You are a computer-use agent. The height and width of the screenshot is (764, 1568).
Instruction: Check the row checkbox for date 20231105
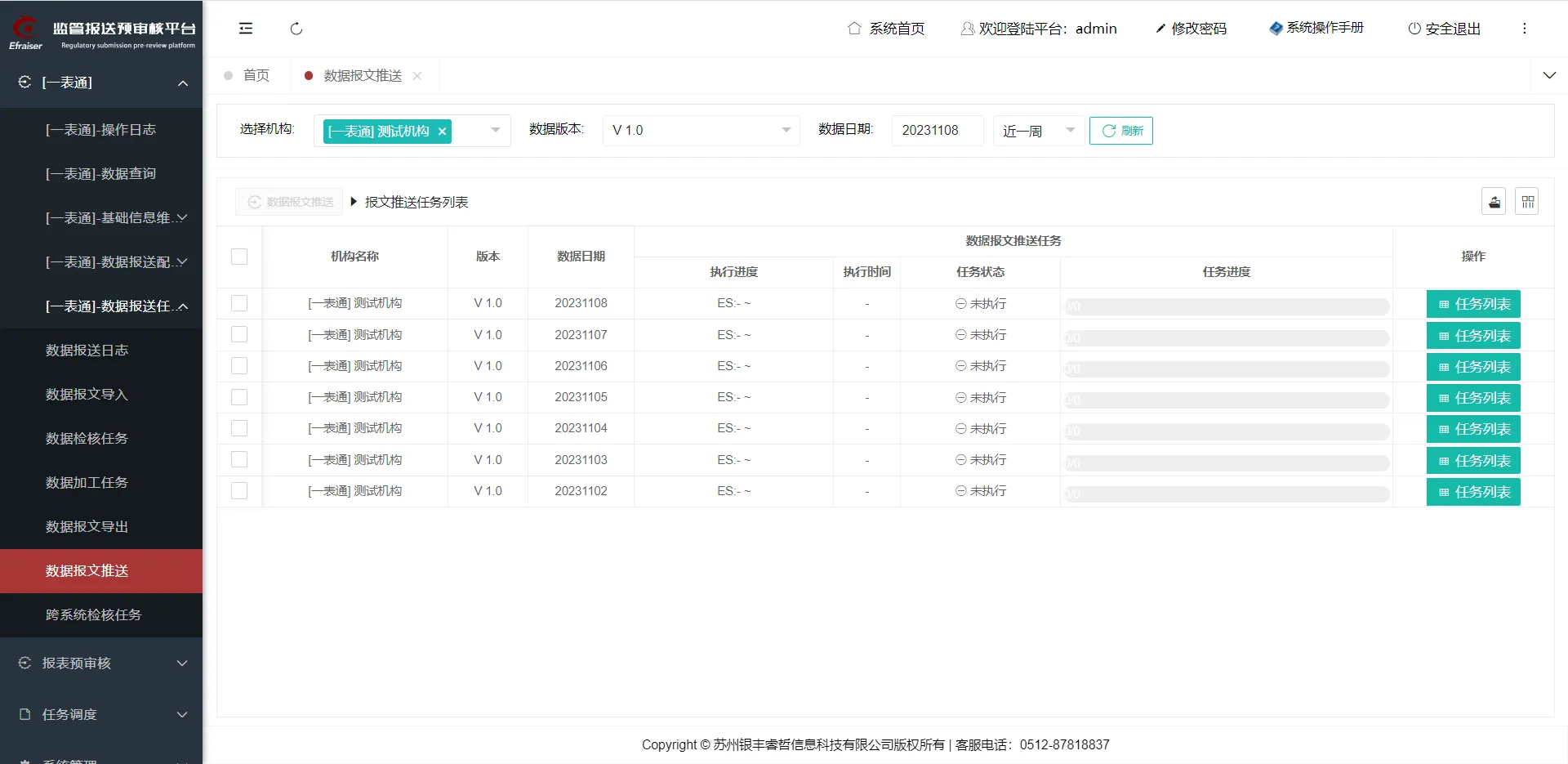coord(239,397)
